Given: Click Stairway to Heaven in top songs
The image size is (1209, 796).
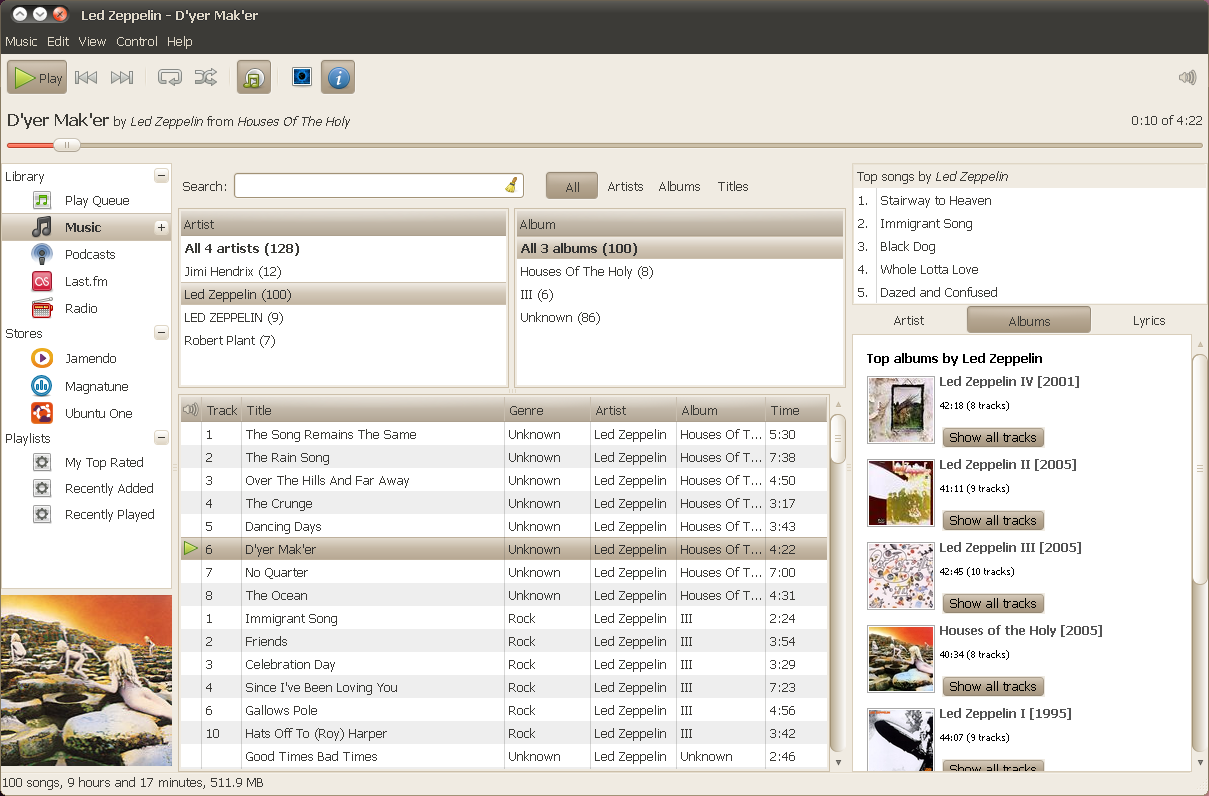Looking at the screenshot, I should [936, 200].
